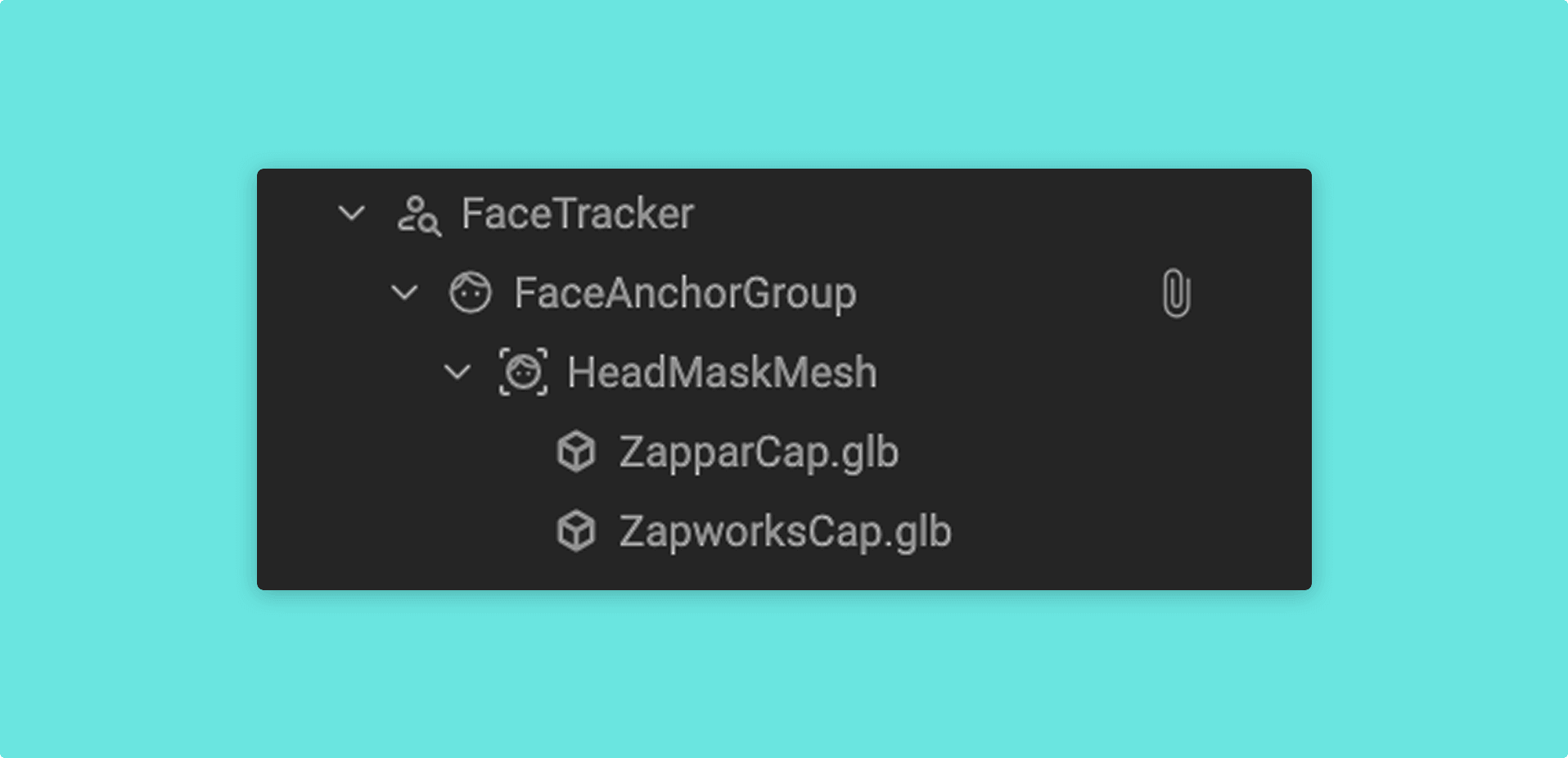Click the FaceTracker person-search icon
The width and height of the screenshot is (1568, 758).
[x=419, y=216]
